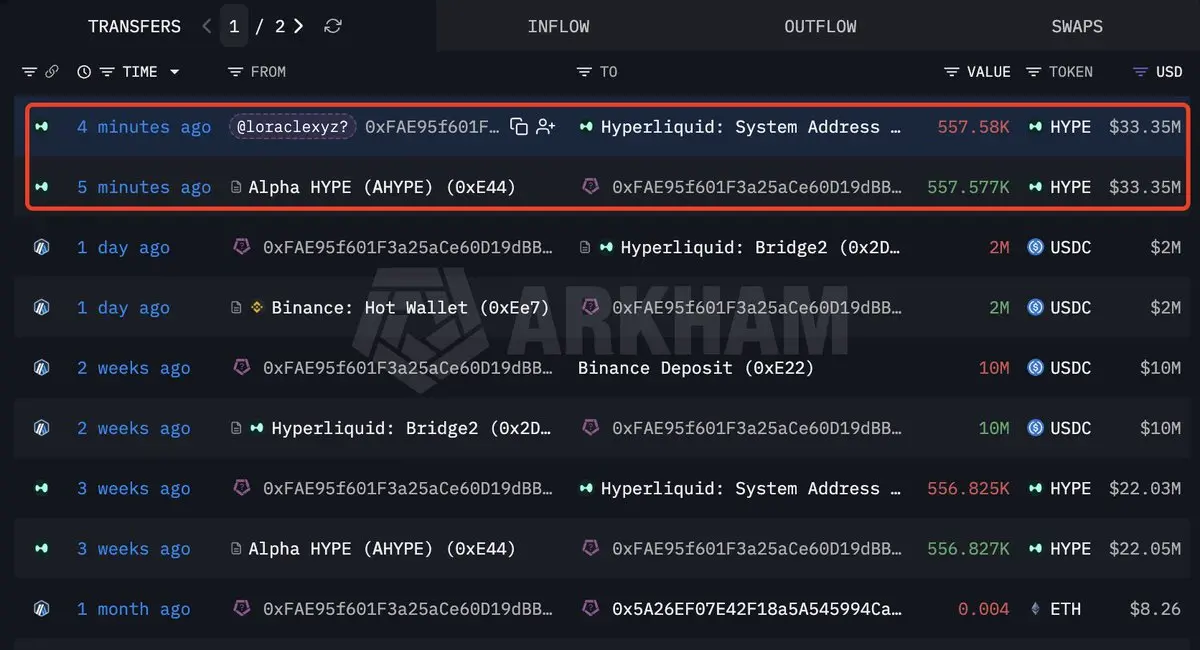The width and height of the screenshot is (1200, 650).
Task: Open the @loraclexyz? entity tag
Action: pyautogui.click(x=292, y=127)
